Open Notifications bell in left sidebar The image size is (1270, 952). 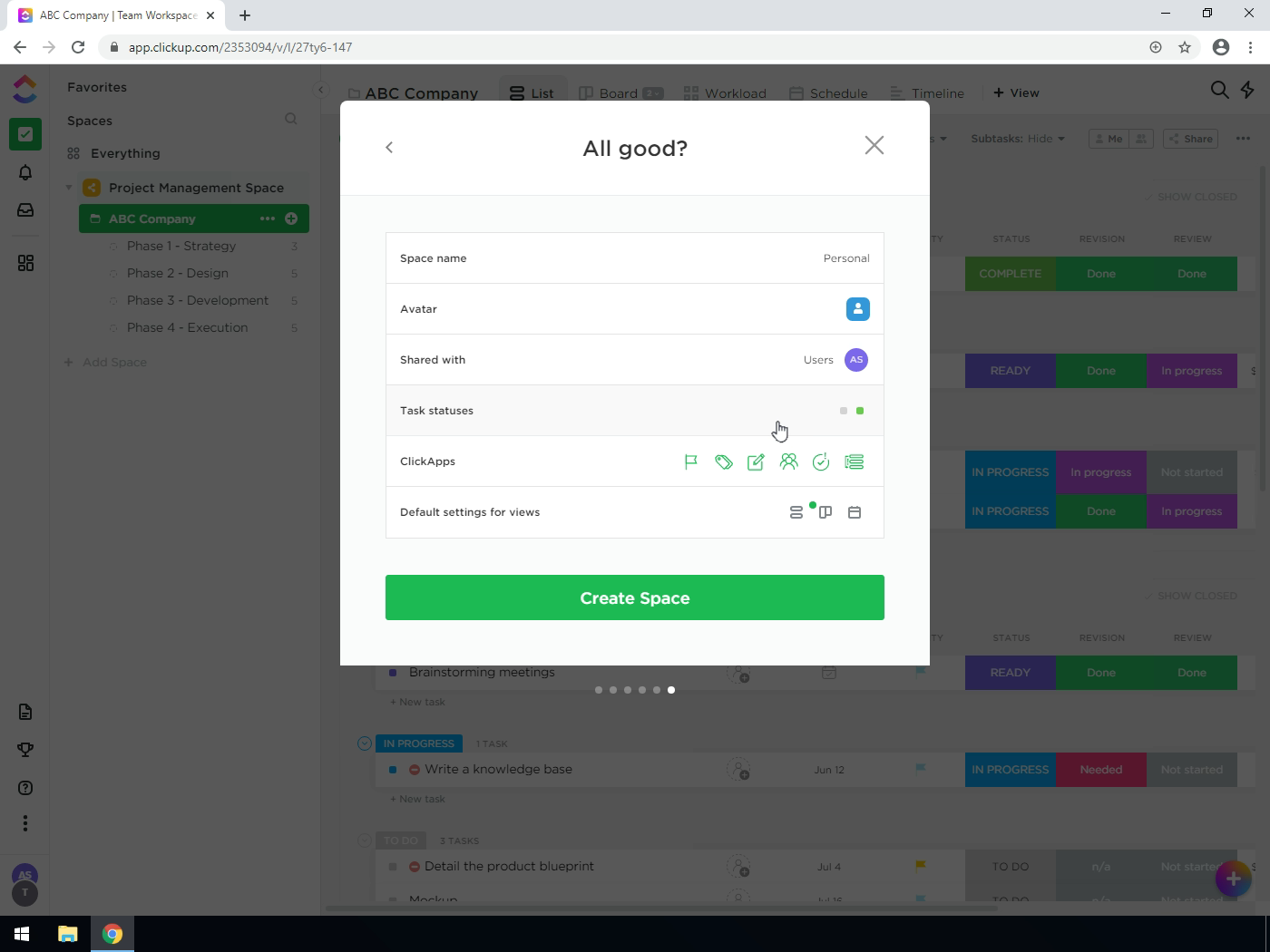point(25,172)
